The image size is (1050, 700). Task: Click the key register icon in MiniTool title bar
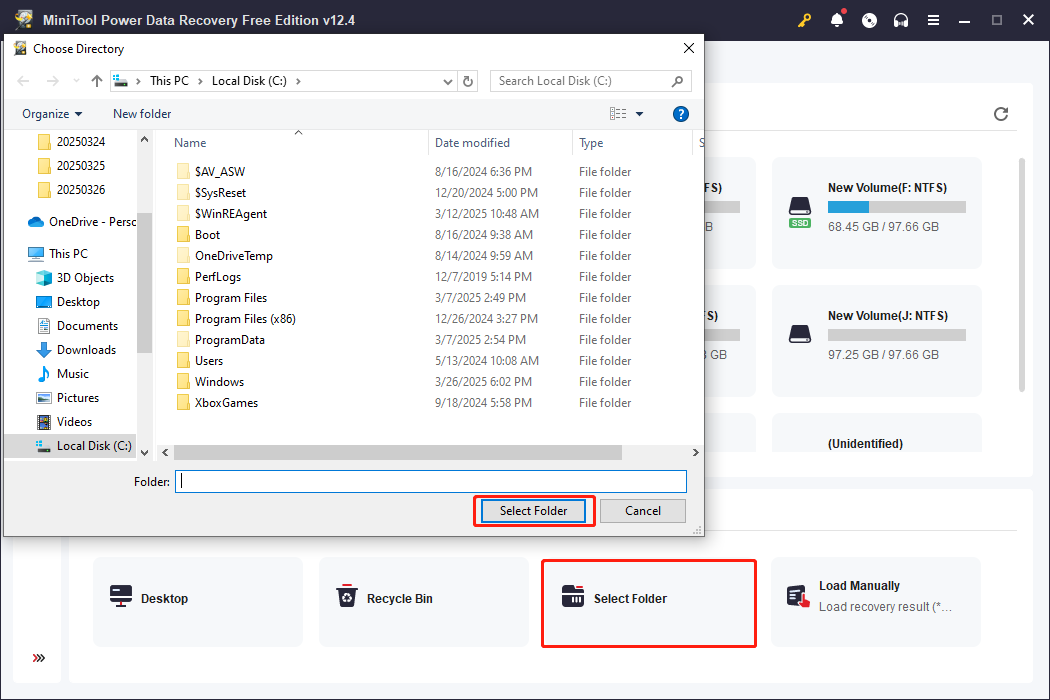pyautogui.click(x=804, y=20)
